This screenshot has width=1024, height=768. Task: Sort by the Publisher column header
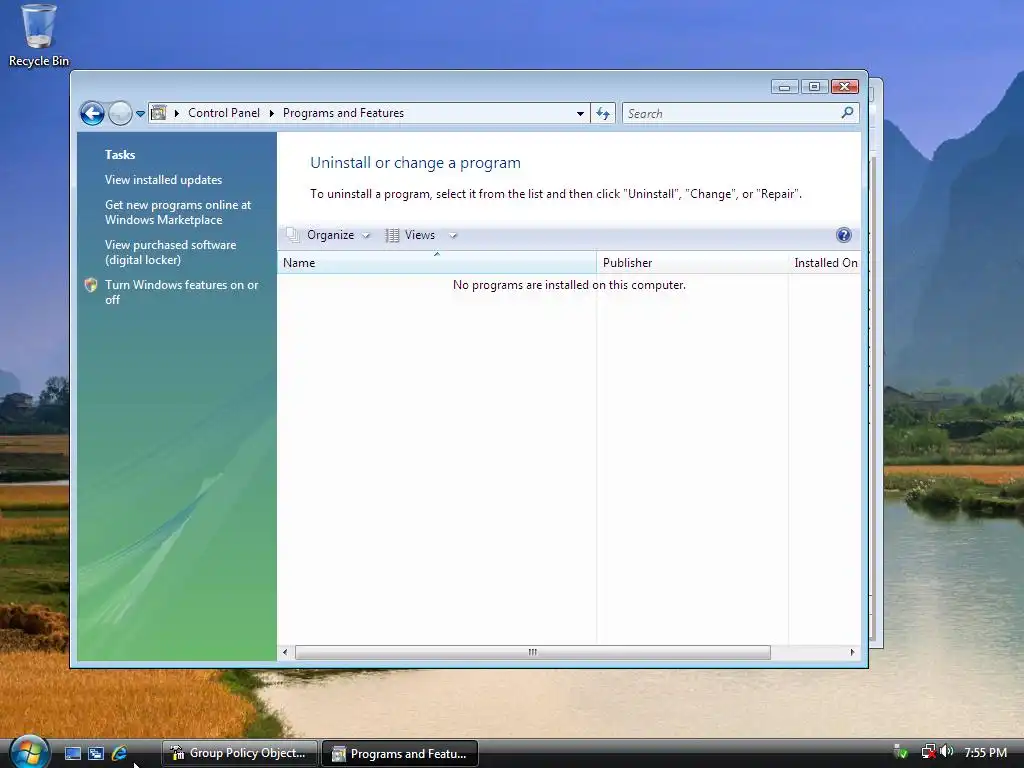[x=692, y=263]
